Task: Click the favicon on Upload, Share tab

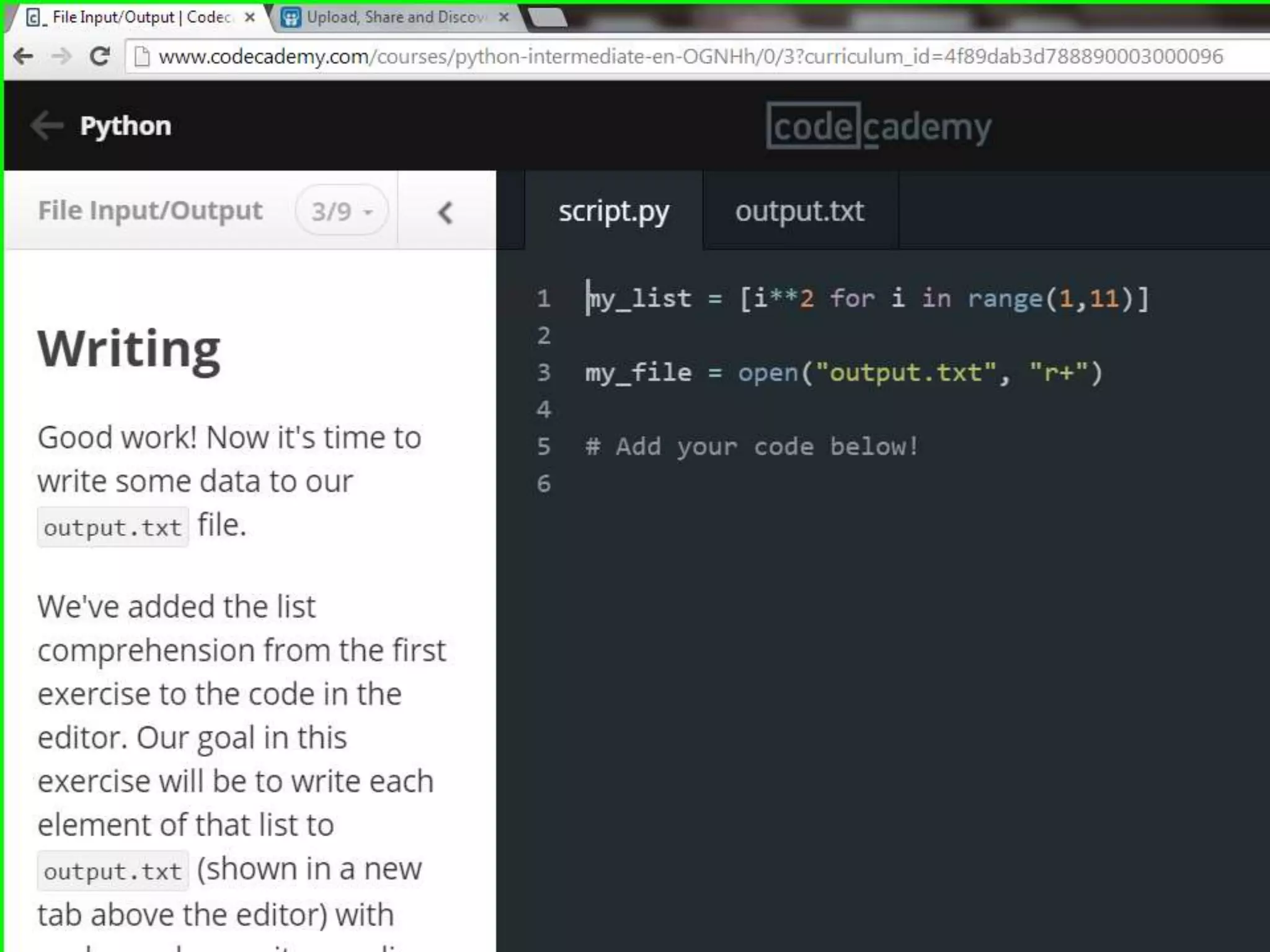Action: click(x=291, y=17)
